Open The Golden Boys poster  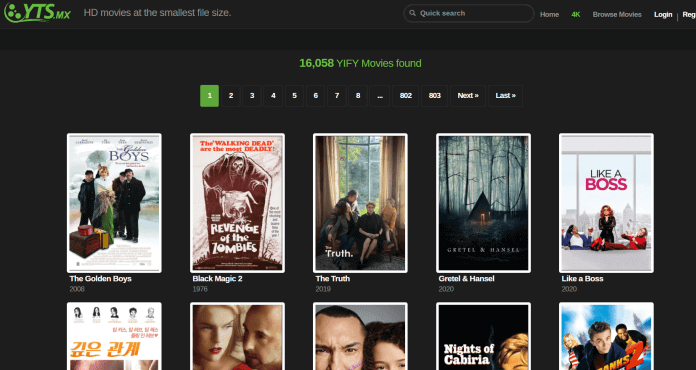[114, 203]
